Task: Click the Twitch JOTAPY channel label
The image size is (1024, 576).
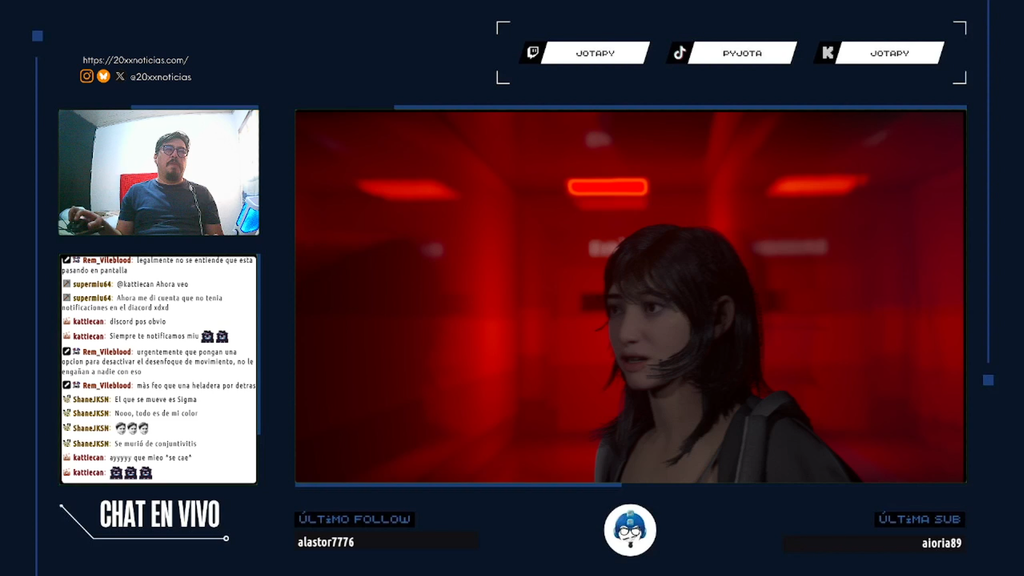Action: coord(595,53)
